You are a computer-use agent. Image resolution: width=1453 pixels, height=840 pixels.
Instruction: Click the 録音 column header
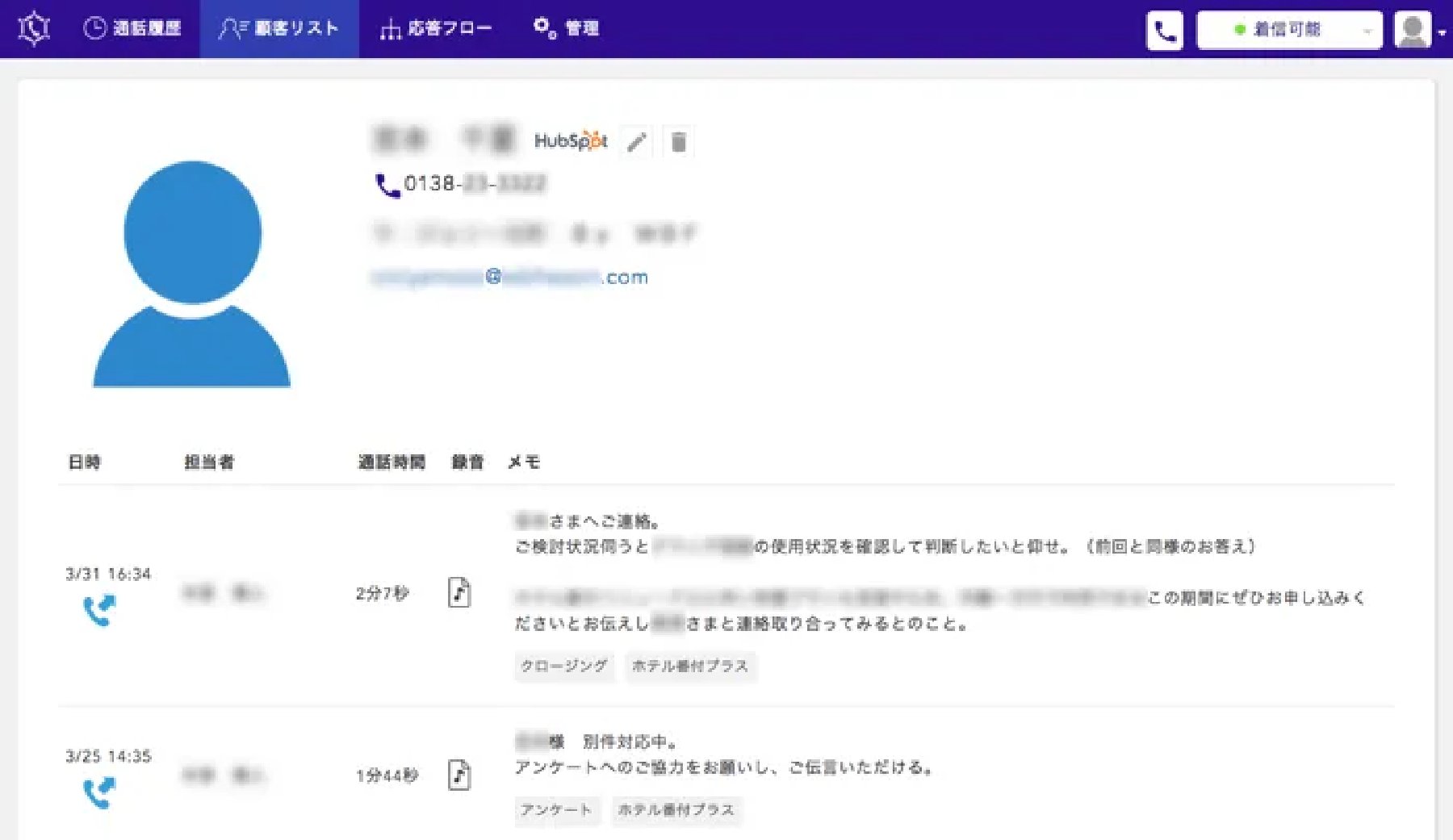pos(467,462)
